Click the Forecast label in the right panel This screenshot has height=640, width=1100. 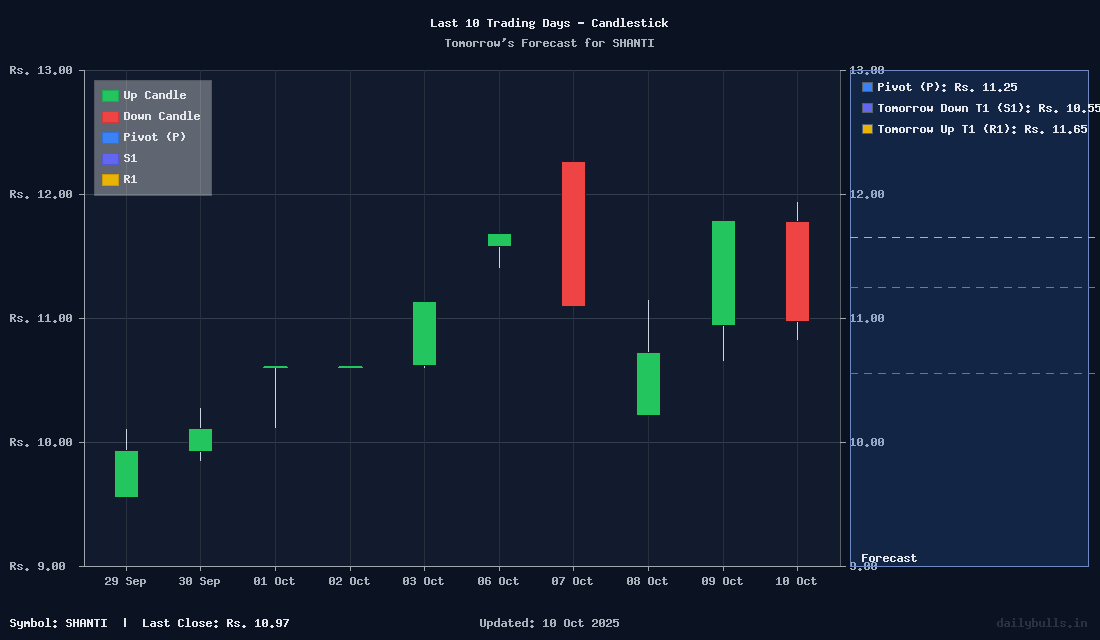click(x=889, y=559)
